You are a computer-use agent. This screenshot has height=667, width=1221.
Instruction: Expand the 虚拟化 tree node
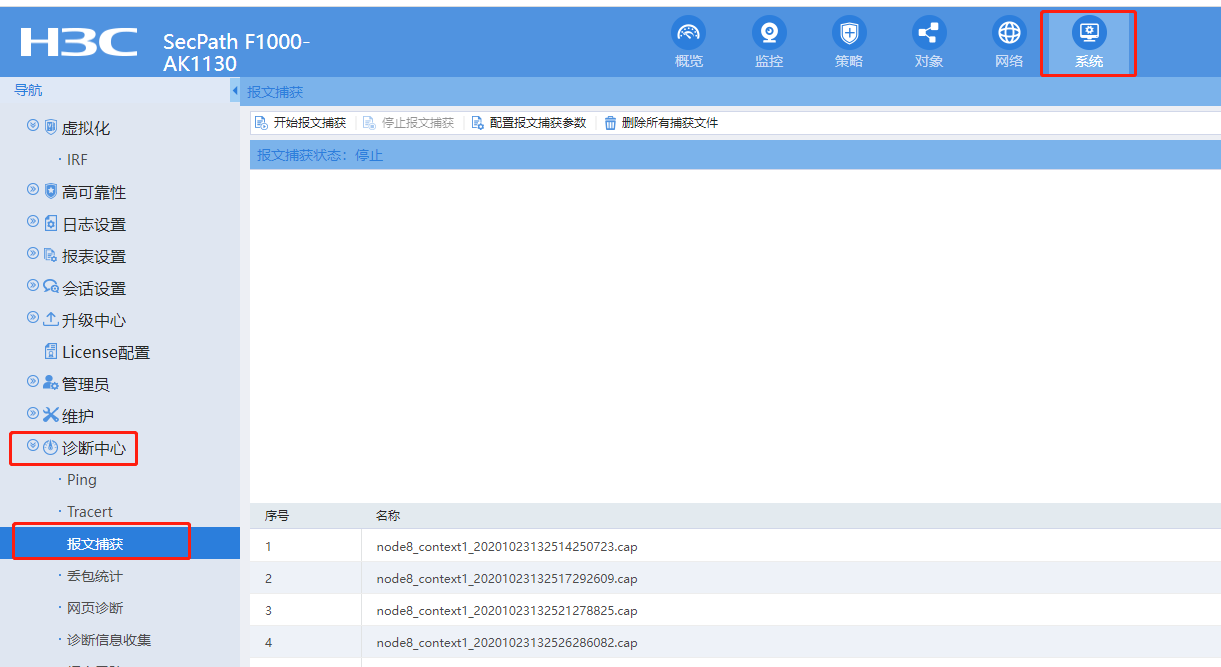point(33,127)
